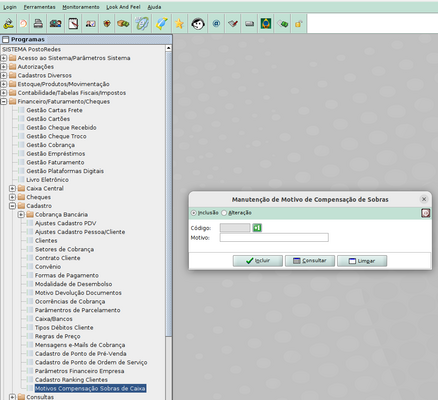Viewport: 438px width, 400px height.
Task: Click the blue @ email toolbar icon
Action: coord(216,24)
